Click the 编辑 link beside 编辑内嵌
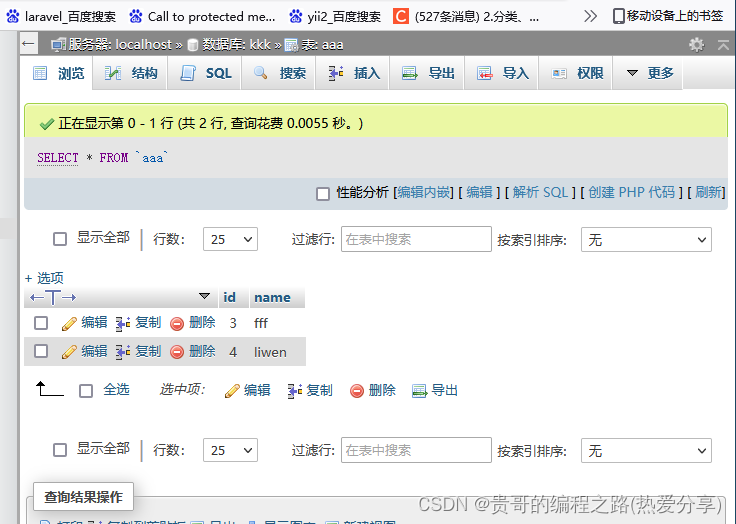The width and height of the screenshot is (736, 524). coord(479,193)
